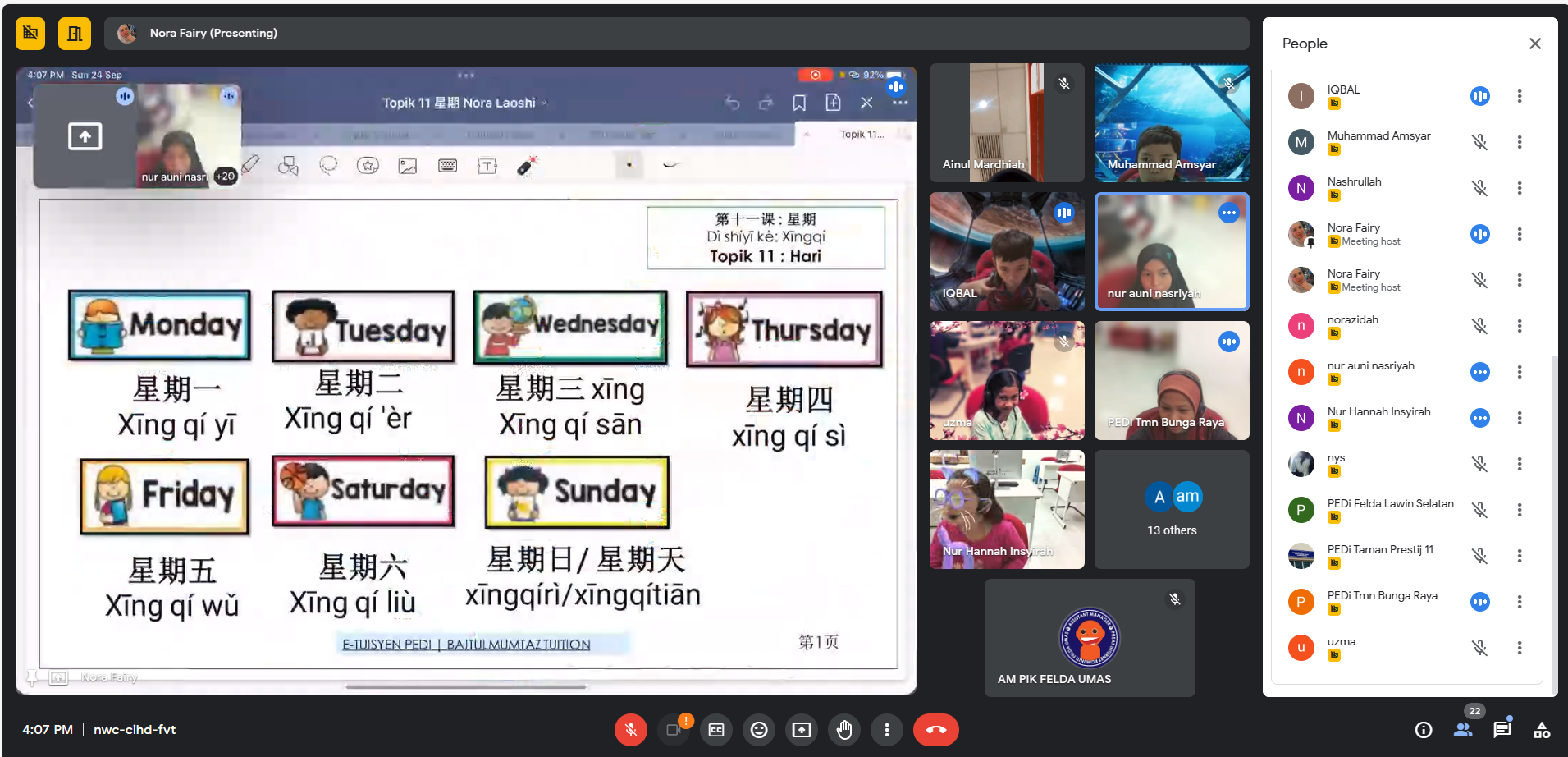Click the red leave call button
The image size is (1568, 757).
pyautogui.click(x=935, y=730)
